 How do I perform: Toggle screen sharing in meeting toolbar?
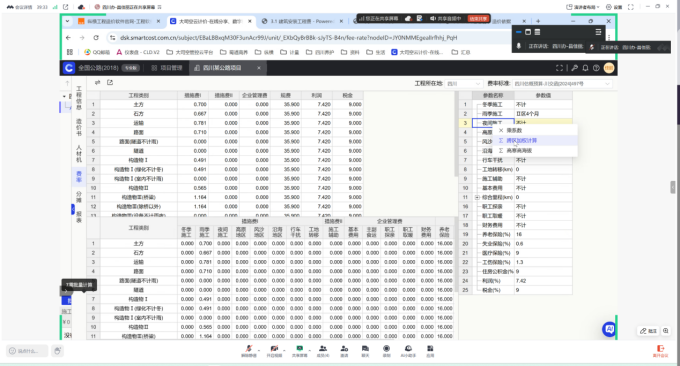point(299,351)
